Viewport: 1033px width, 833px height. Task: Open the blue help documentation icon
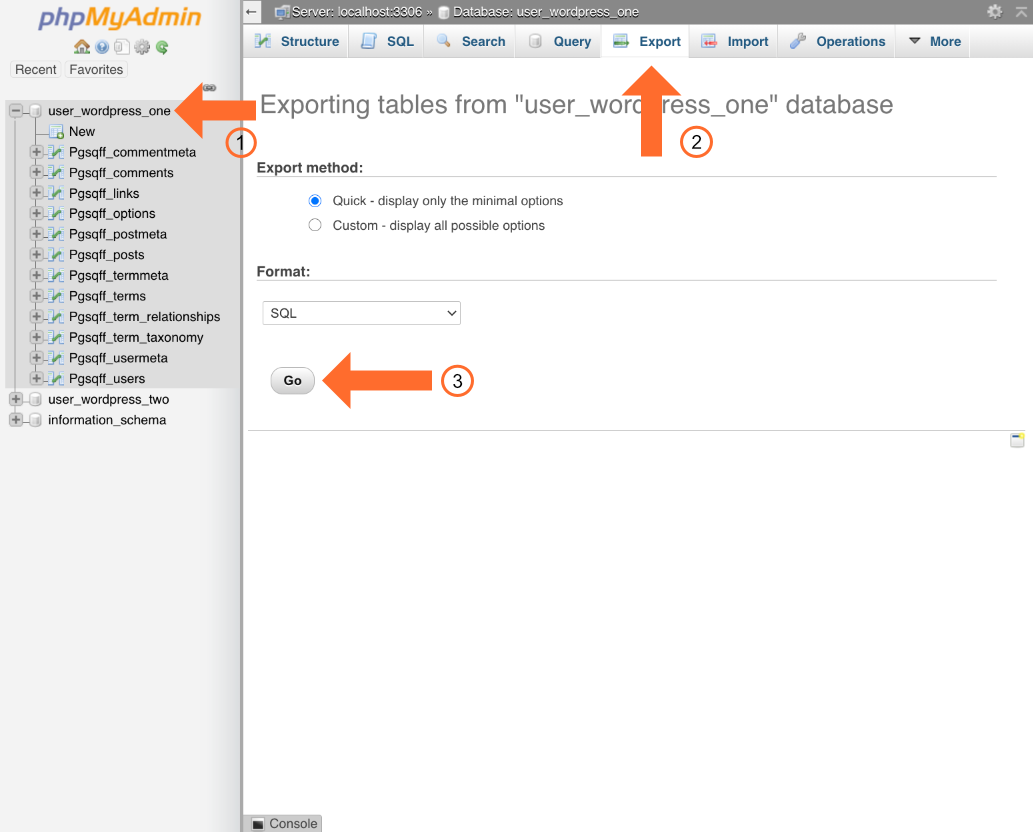[x=102, y=47]
